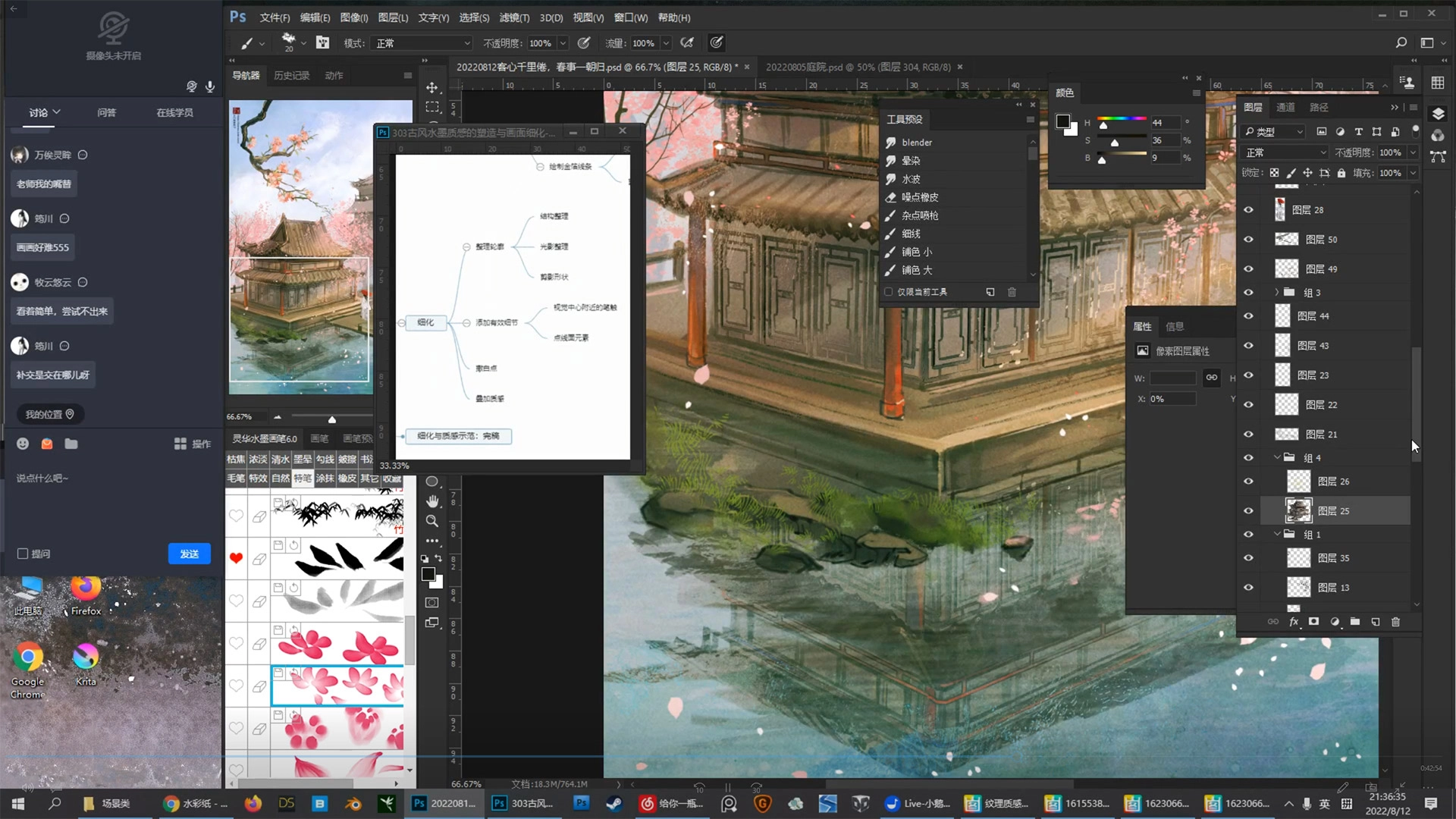Select the blender tool preset
The image size is (1456, 819).
coord(916,143)
